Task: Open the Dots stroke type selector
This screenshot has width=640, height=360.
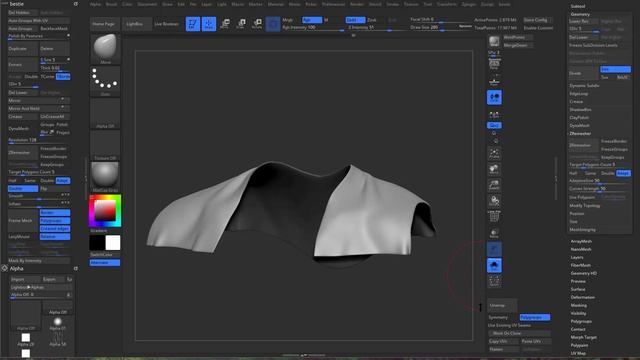Action: (x=105, y=81)
